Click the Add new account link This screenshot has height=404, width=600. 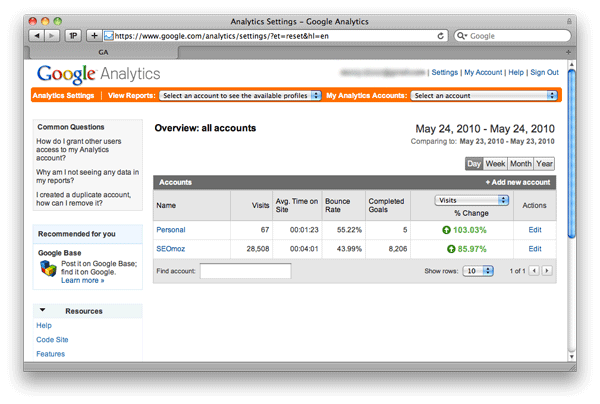(518, 183)
